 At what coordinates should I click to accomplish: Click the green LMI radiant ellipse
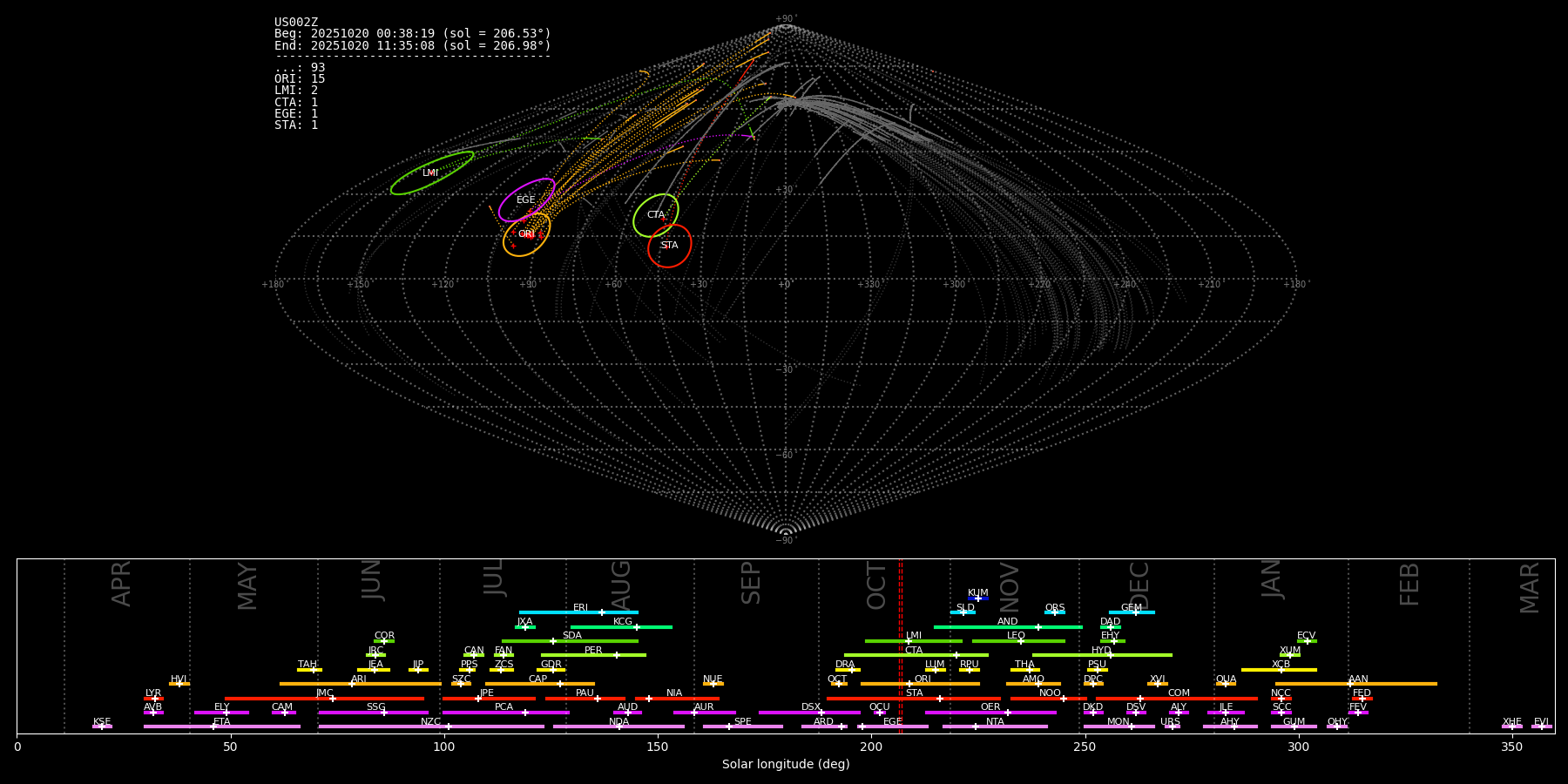tap(431, 173)
